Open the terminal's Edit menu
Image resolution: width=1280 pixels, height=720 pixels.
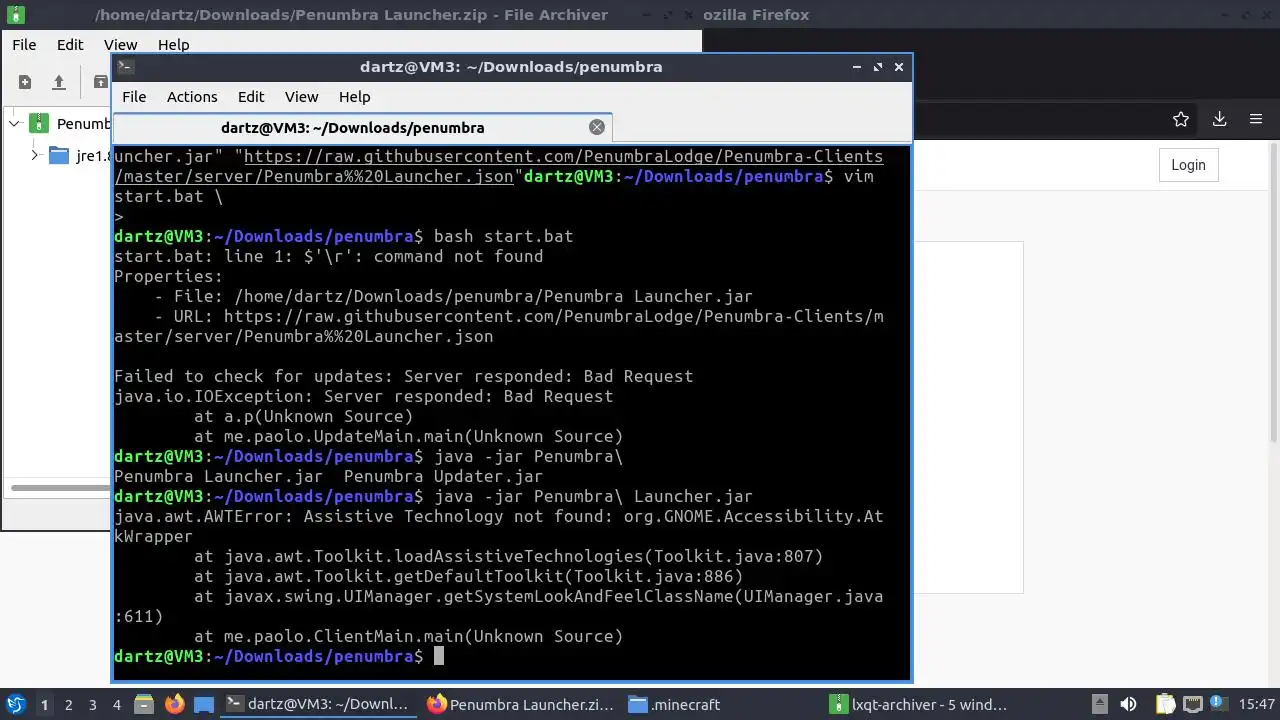(x=251, y=97)
